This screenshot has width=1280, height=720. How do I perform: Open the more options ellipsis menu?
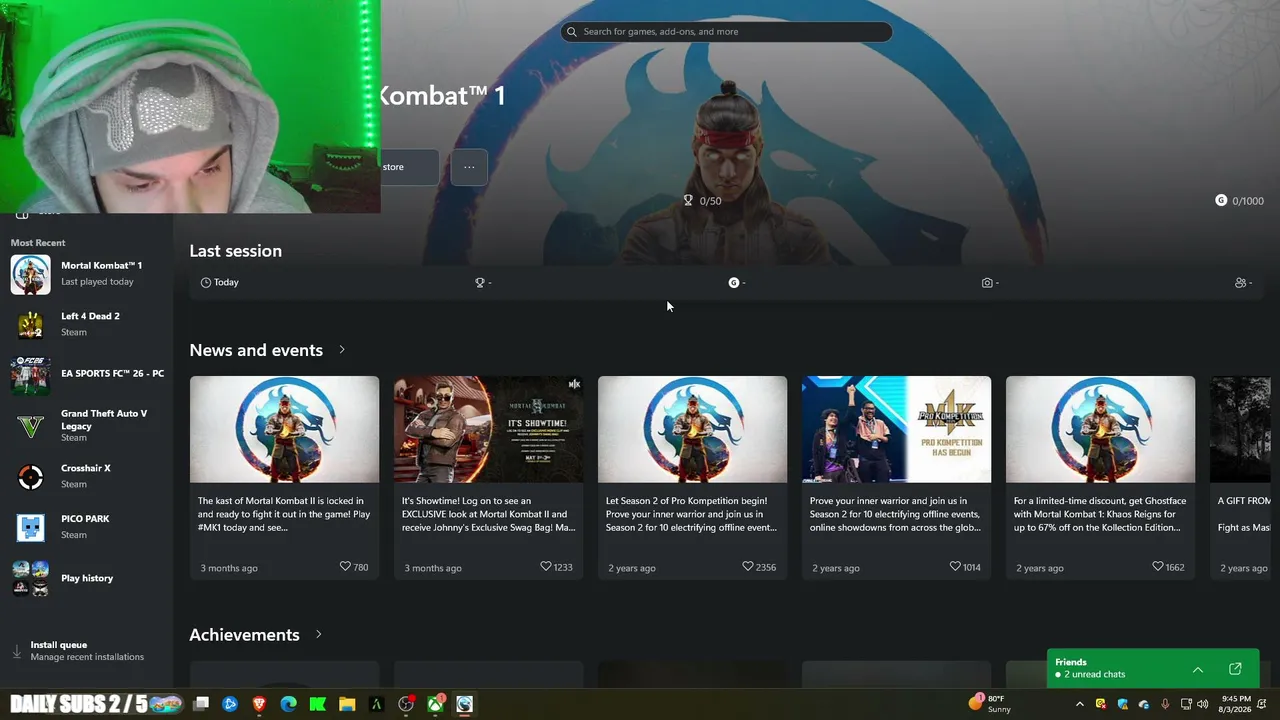(469, 167)
